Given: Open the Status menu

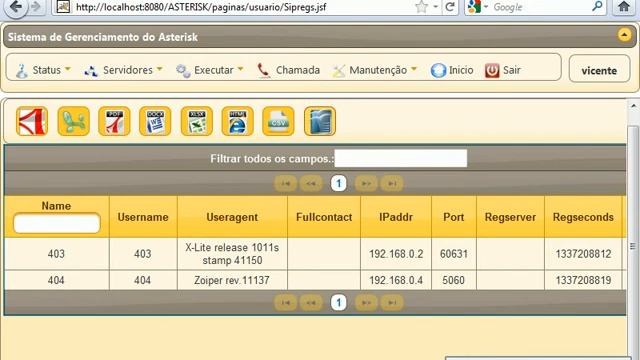Looking at the screenshot, I should [x=43, y=70].
